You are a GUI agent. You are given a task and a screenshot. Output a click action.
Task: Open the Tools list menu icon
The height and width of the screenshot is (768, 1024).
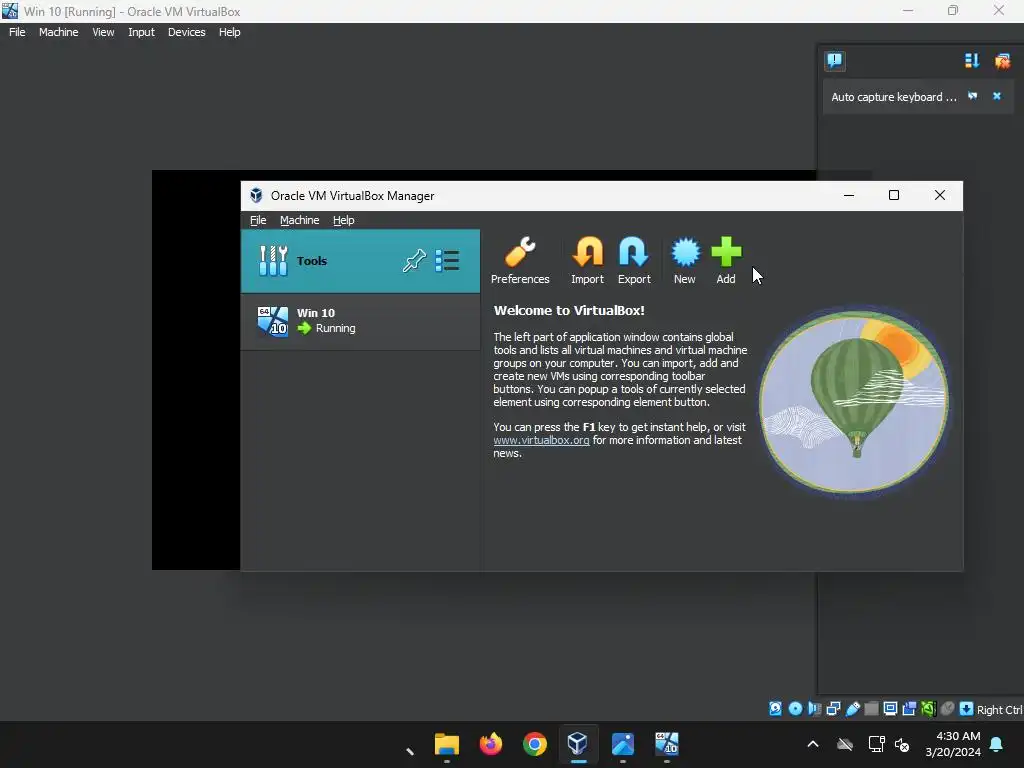[447, 261]
